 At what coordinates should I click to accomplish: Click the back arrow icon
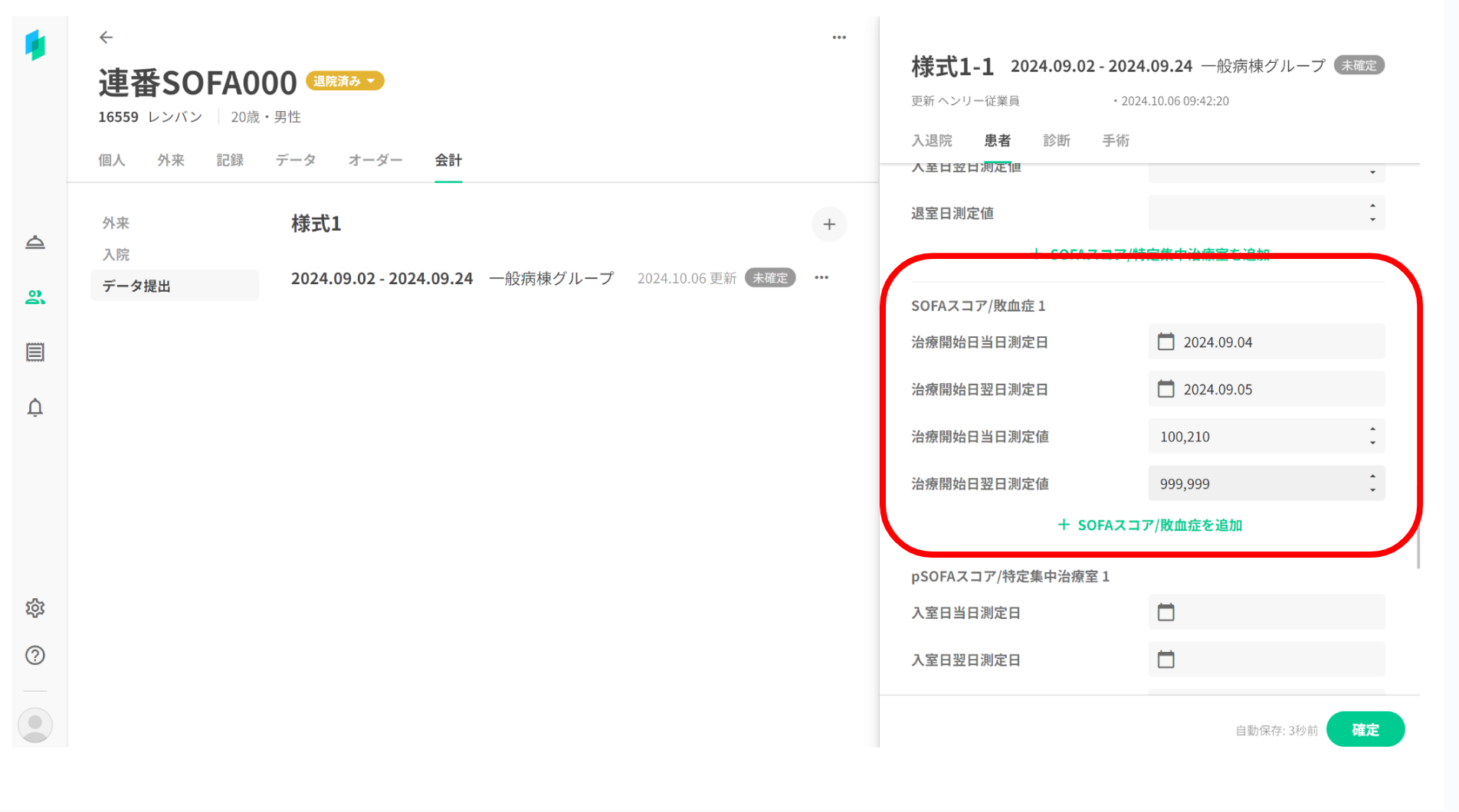pyautogui.click(x=106, y=37)
